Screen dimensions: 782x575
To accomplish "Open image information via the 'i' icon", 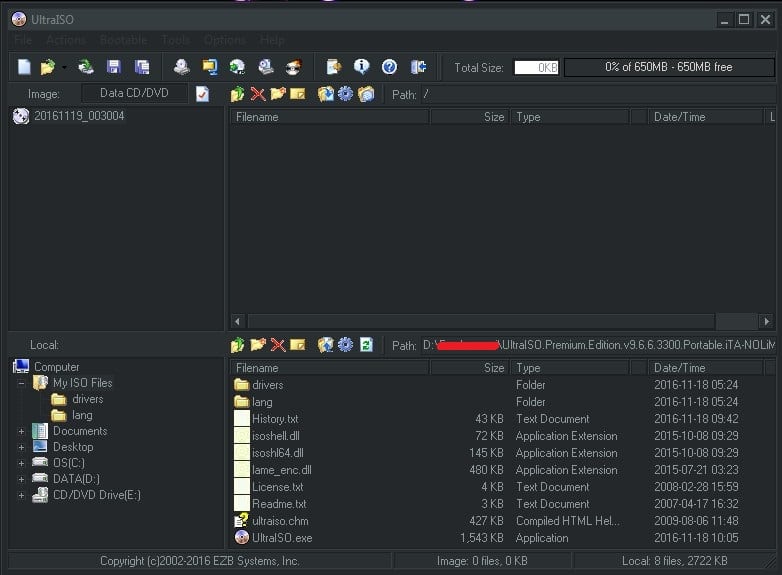I will (362, 66).
